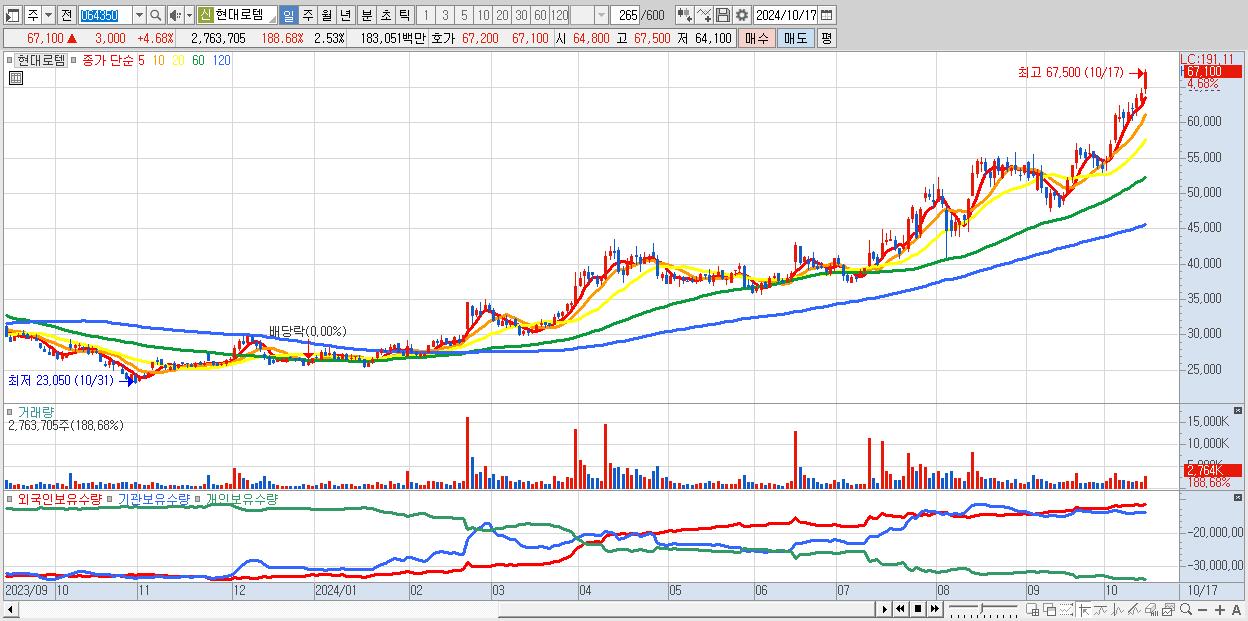Rewind the chart replay
This screenshot has height=621, width=1248.
coord(900,609)
